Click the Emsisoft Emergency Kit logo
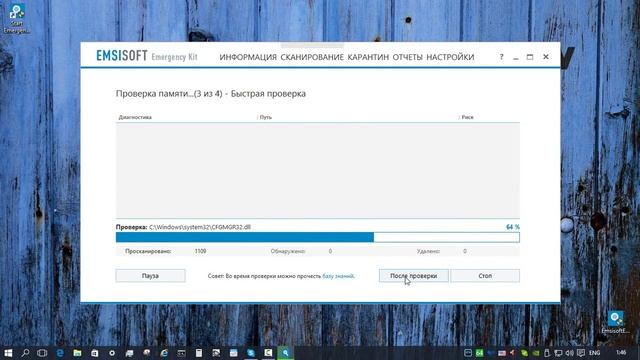 point(147,56)
